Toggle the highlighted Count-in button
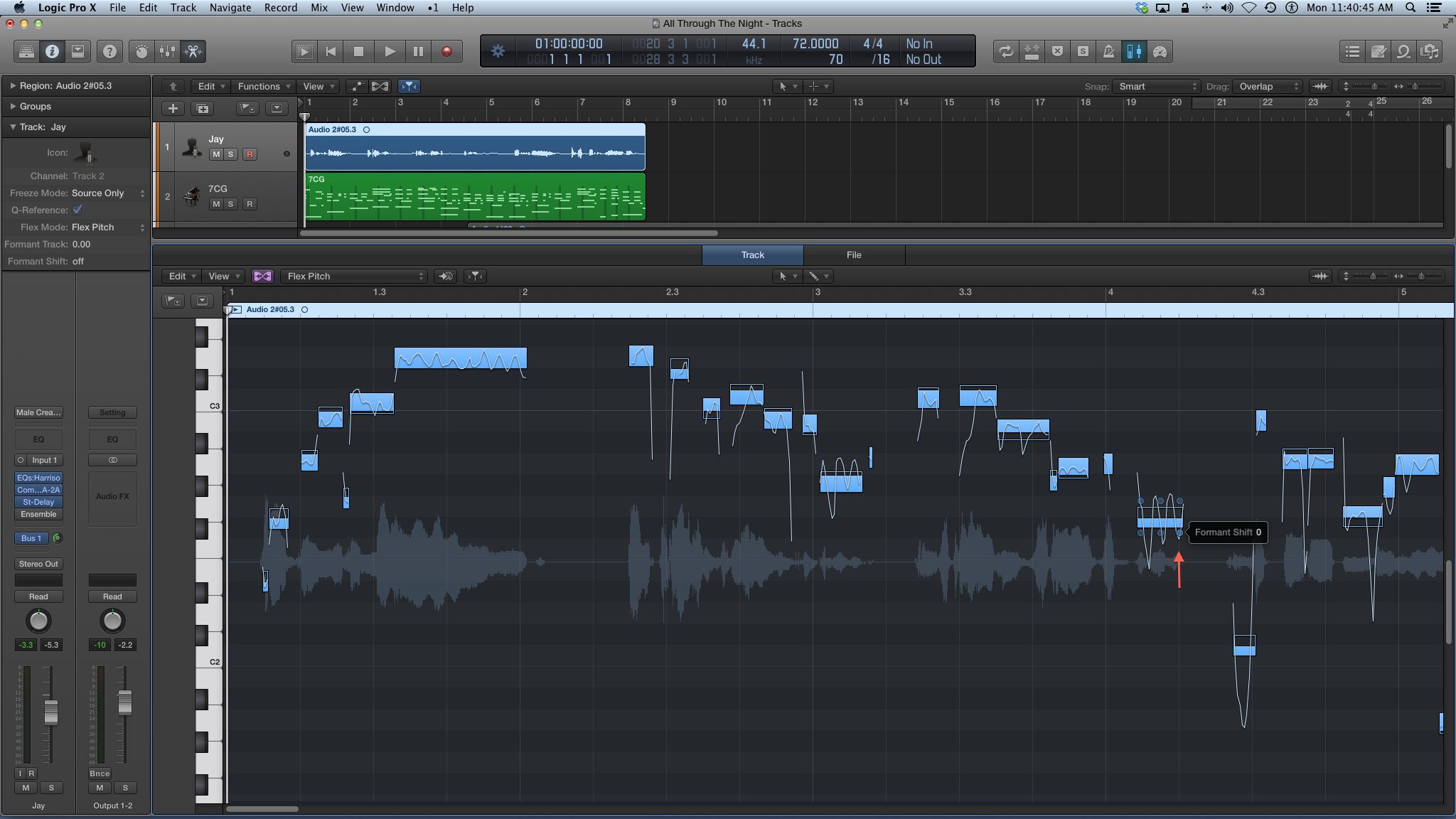This screenshot has width=1456, height=819. coord(1134,51)
